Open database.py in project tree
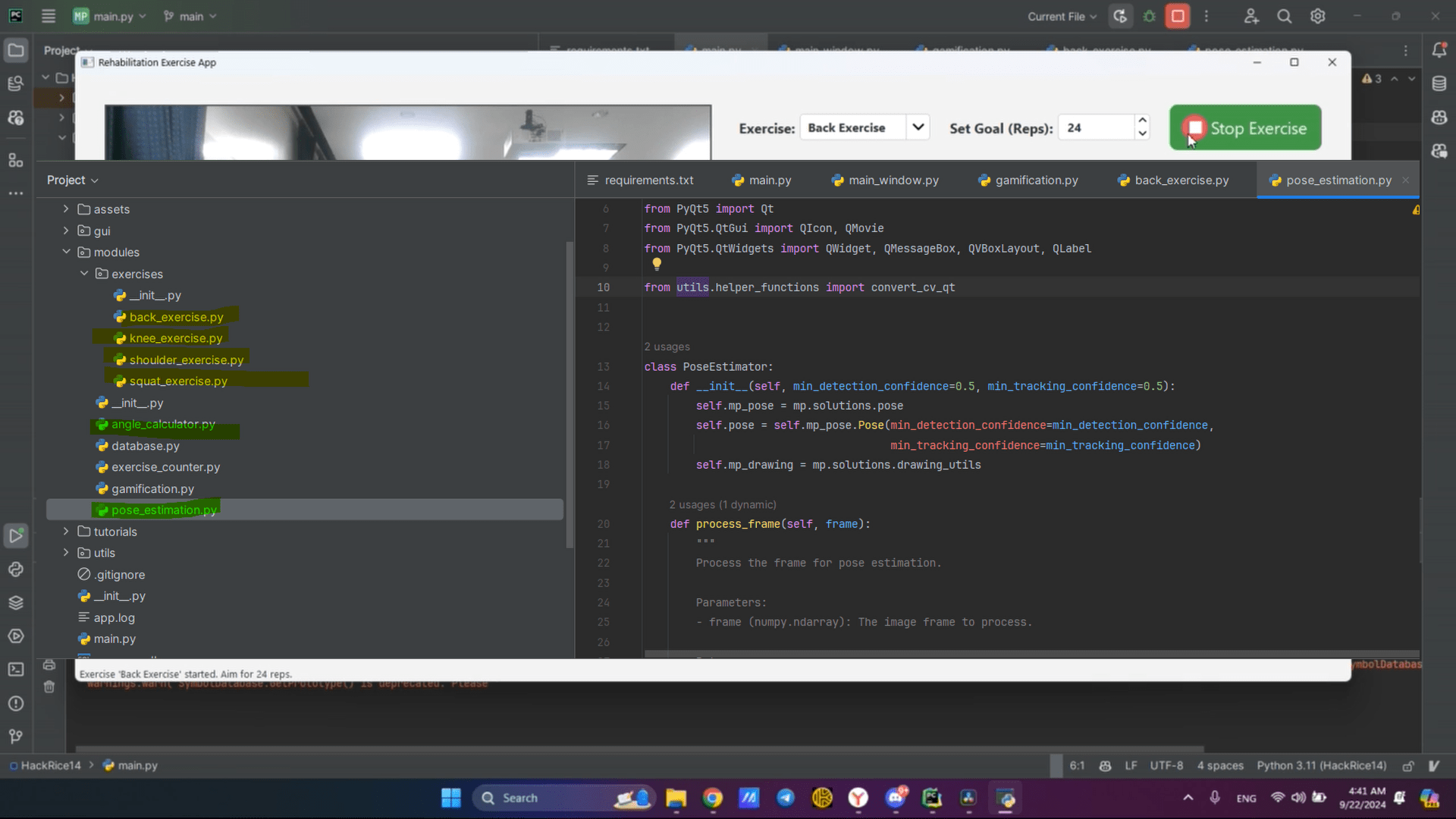The width and height of the screenshot is (1456, 819). click(145, 446)
